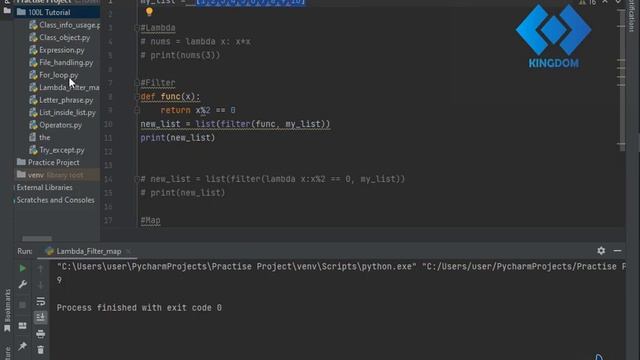Collapse the #Lambda comment block fold marker
This screenshot has height=360, width=640.
pyautogui.click(x=137, y=28)
